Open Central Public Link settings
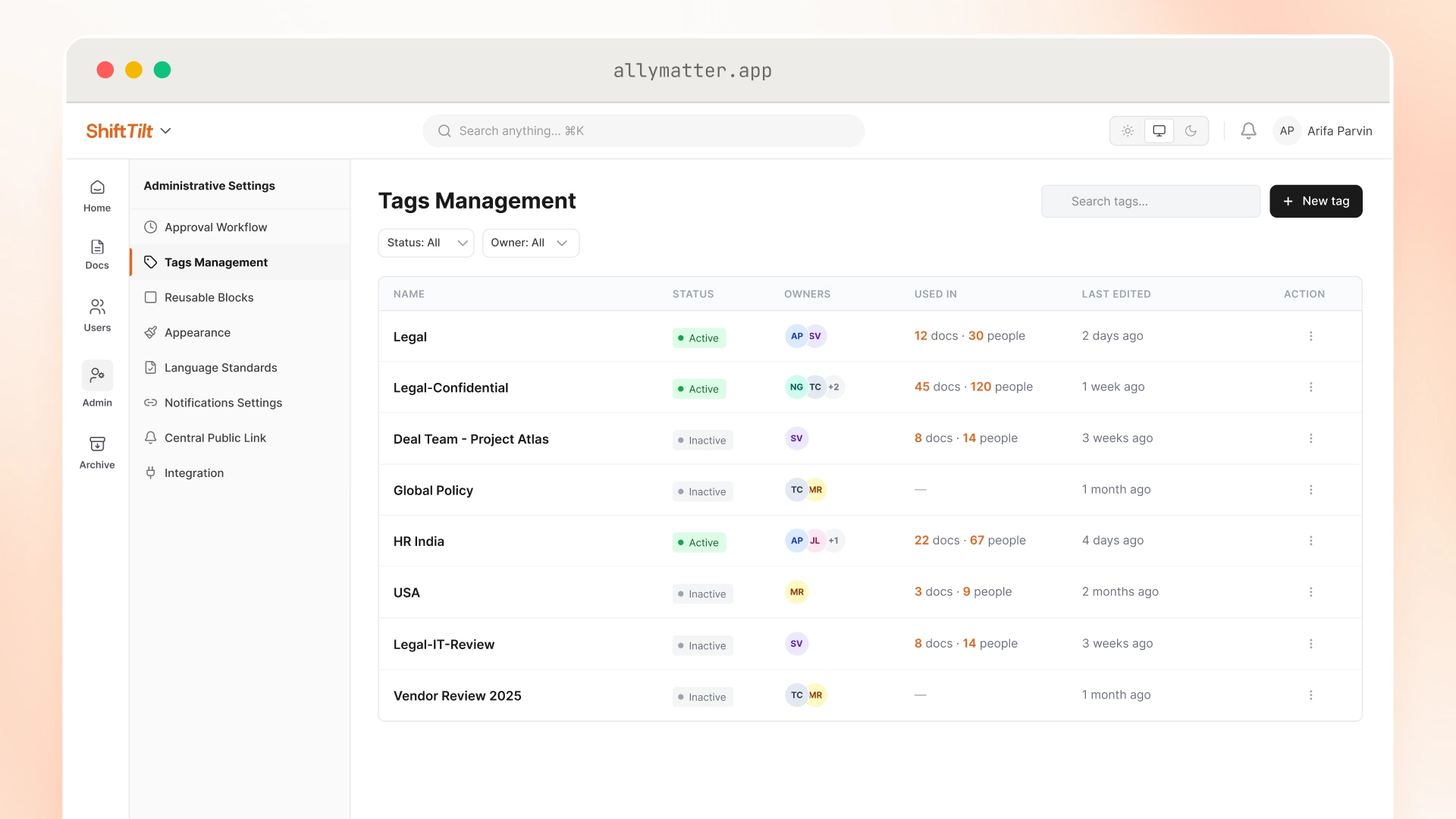 (240, 438)
